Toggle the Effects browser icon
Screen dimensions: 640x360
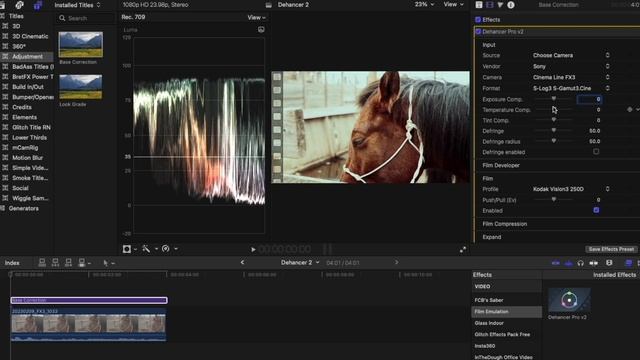pos(629,263)
